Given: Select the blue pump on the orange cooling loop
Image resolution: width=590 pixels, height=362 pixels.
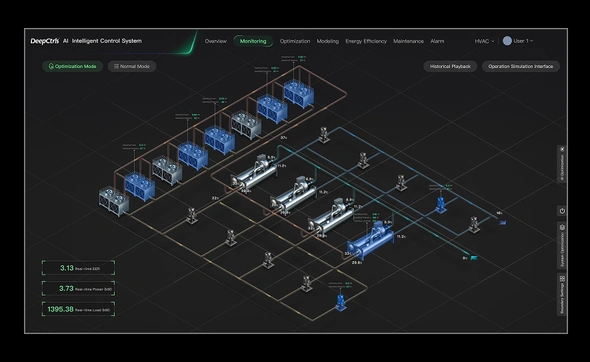Looking at the screenshot, I should pyautogui.click(x=341, y=303).
